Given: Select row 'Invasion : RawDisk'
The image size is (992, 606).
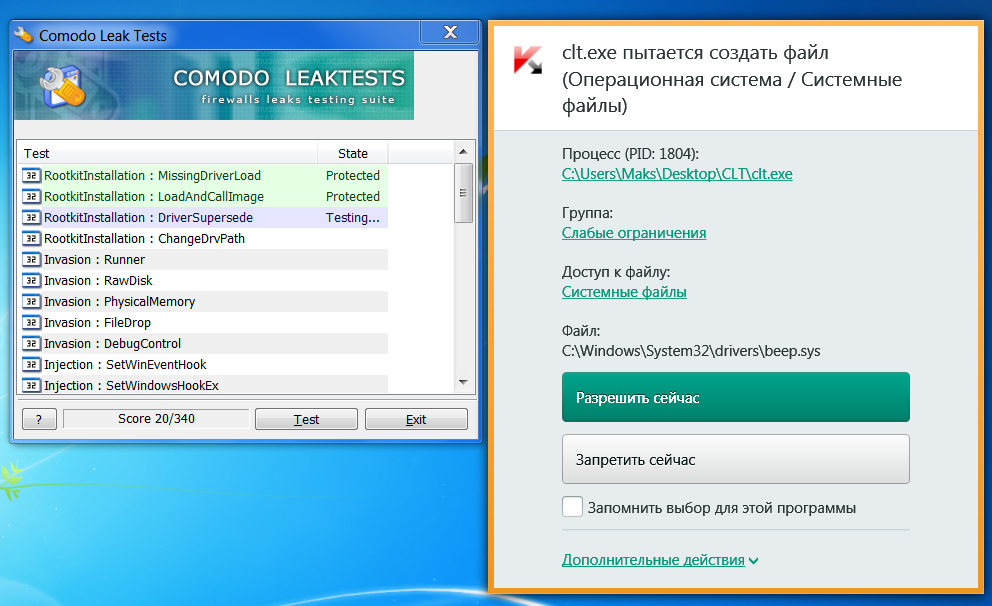Looking at the screenshot, I should [203, 280].
